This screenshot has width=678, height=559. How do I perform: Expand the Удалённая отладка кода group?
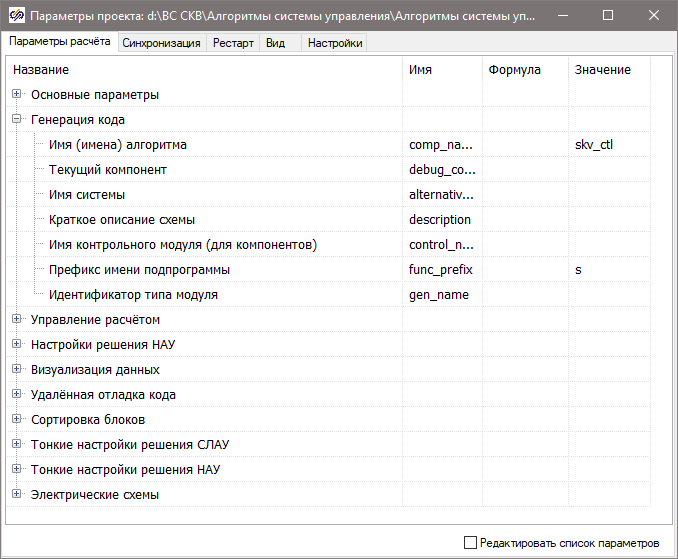point(17,394)
